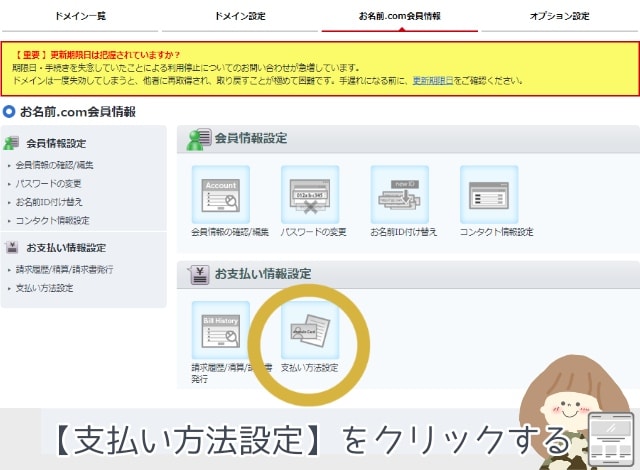
Task: Open sidebar link パスワードの変更
Action: [x=48, y=184]
